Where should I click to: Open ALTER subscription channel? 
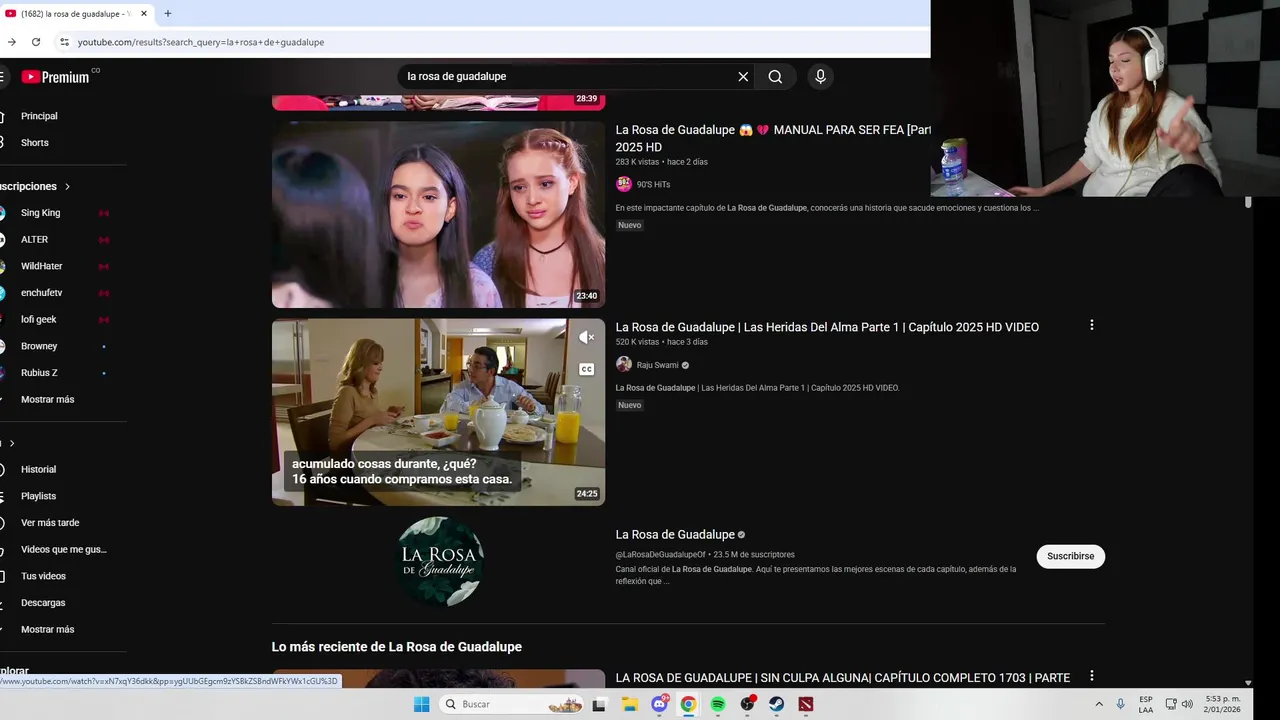[x=34, y=239]
